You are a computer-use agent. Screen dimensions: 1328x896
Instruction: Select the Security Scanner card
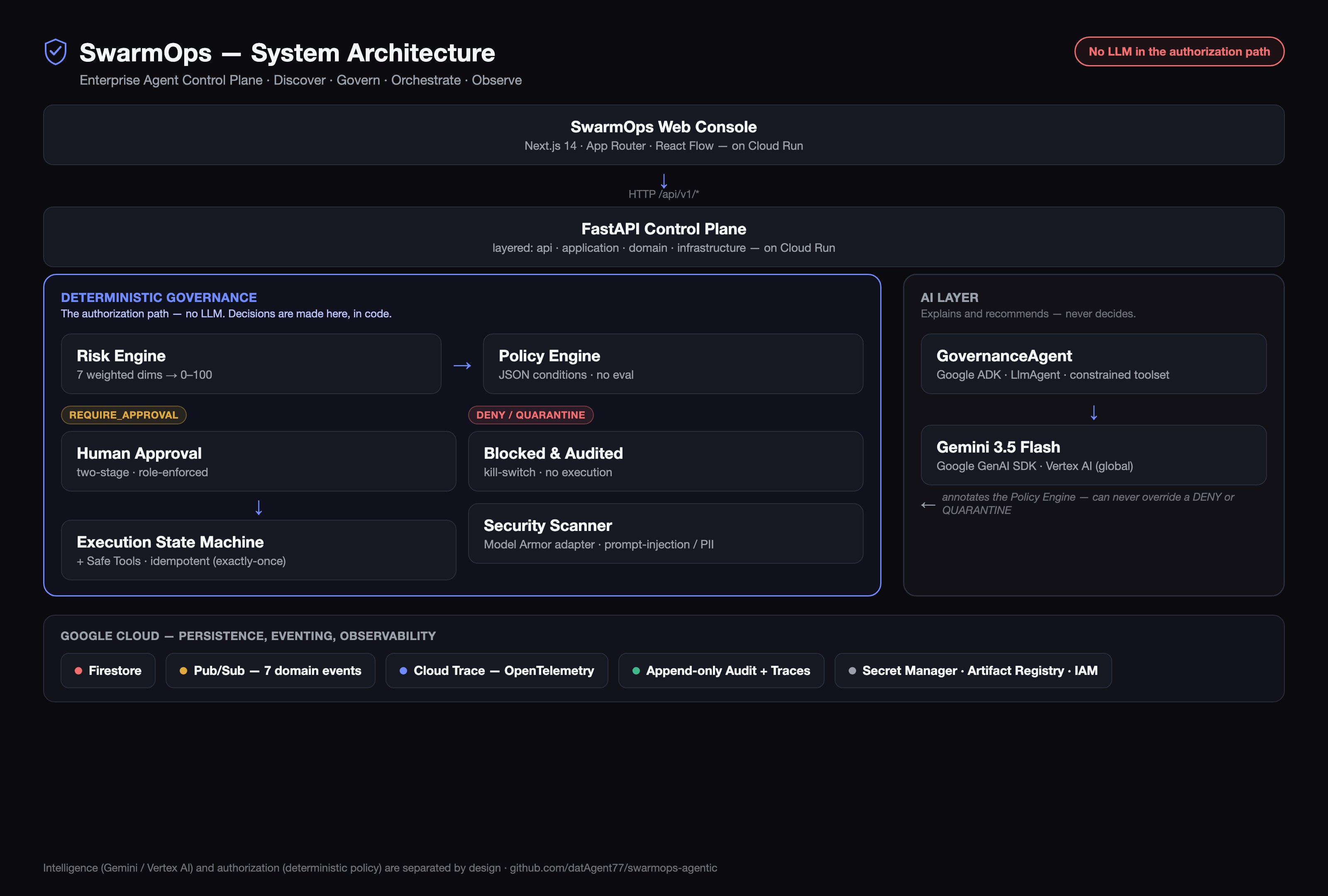[x=665, y=533]
